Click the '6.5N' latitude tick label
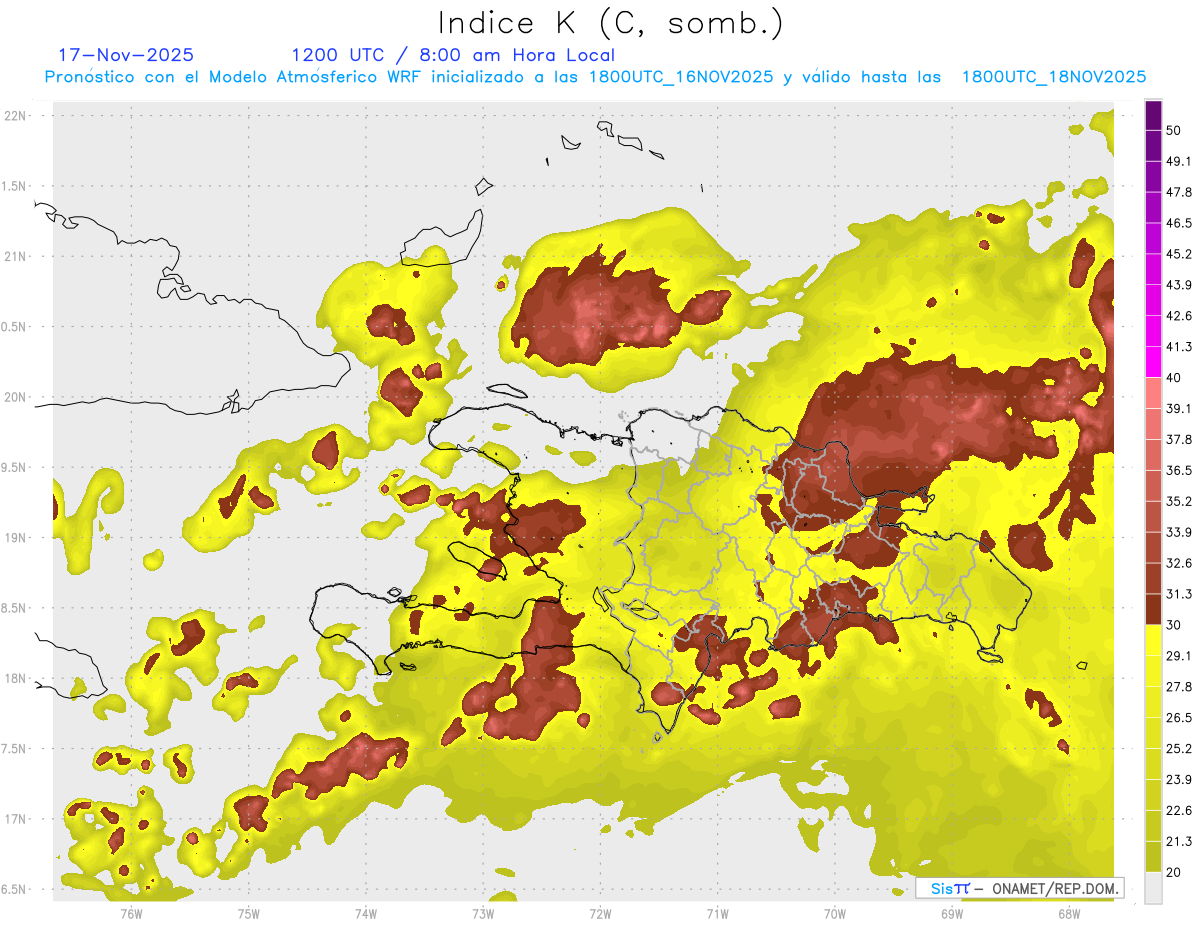 [14, 889]
